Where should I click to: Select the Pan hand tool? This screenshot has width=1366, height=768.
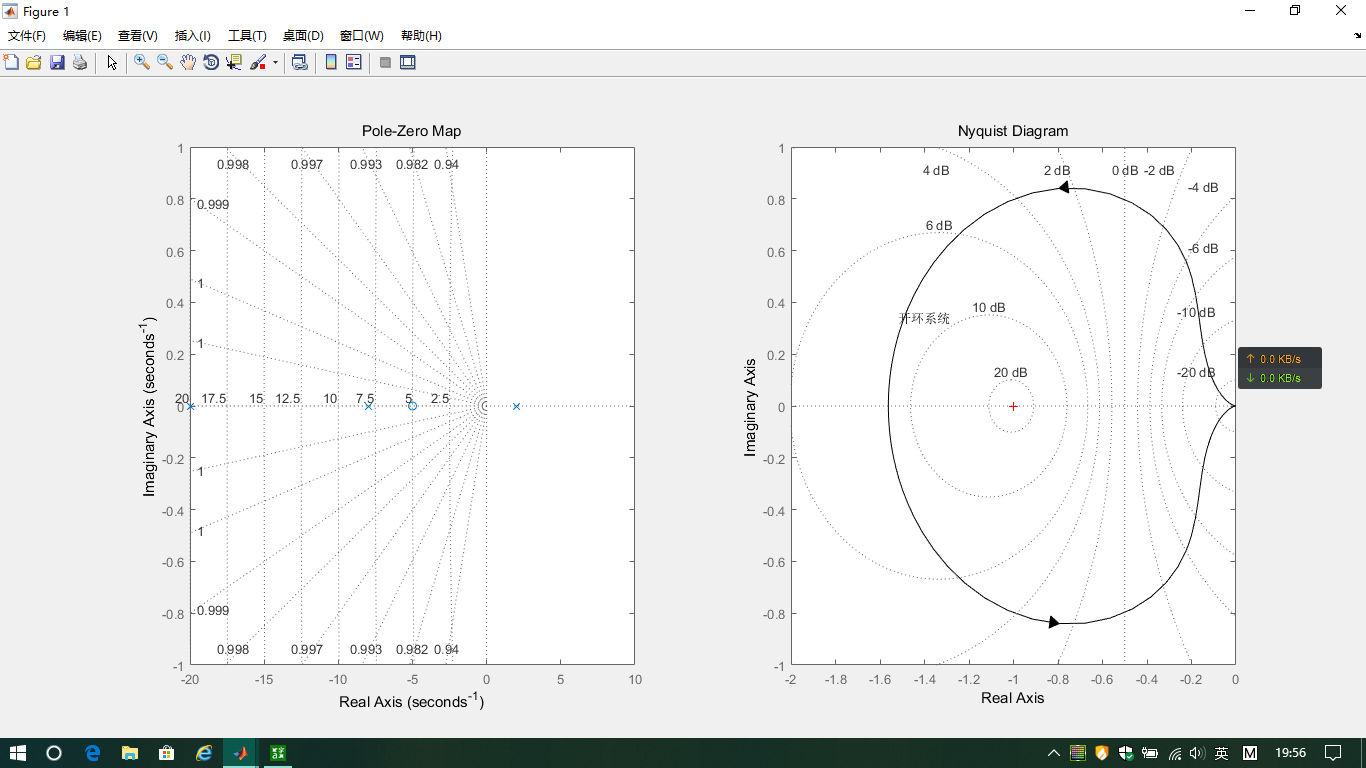188,62
